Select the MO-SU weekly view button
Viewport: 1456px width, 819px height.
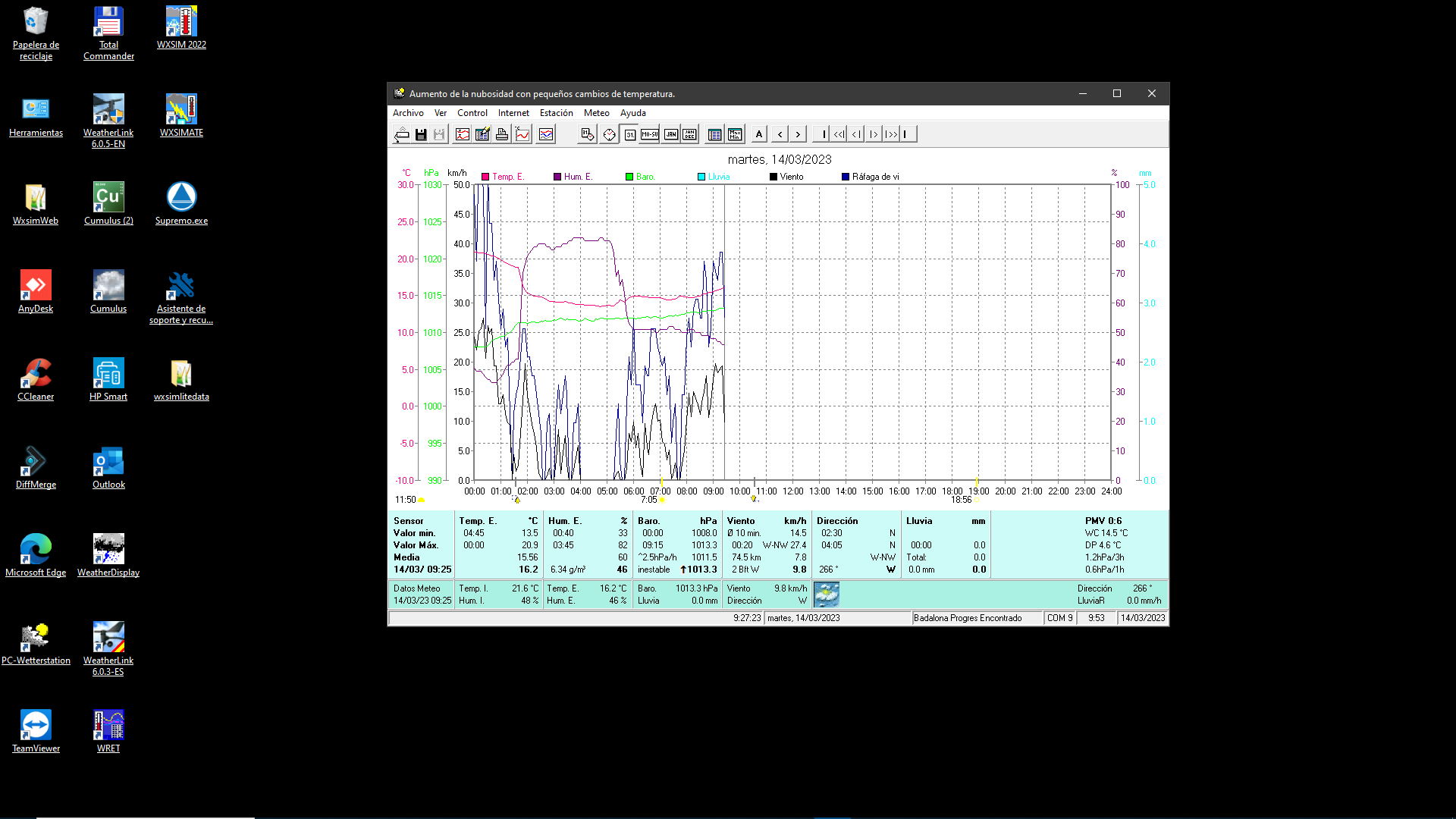(x=650, y=134)
